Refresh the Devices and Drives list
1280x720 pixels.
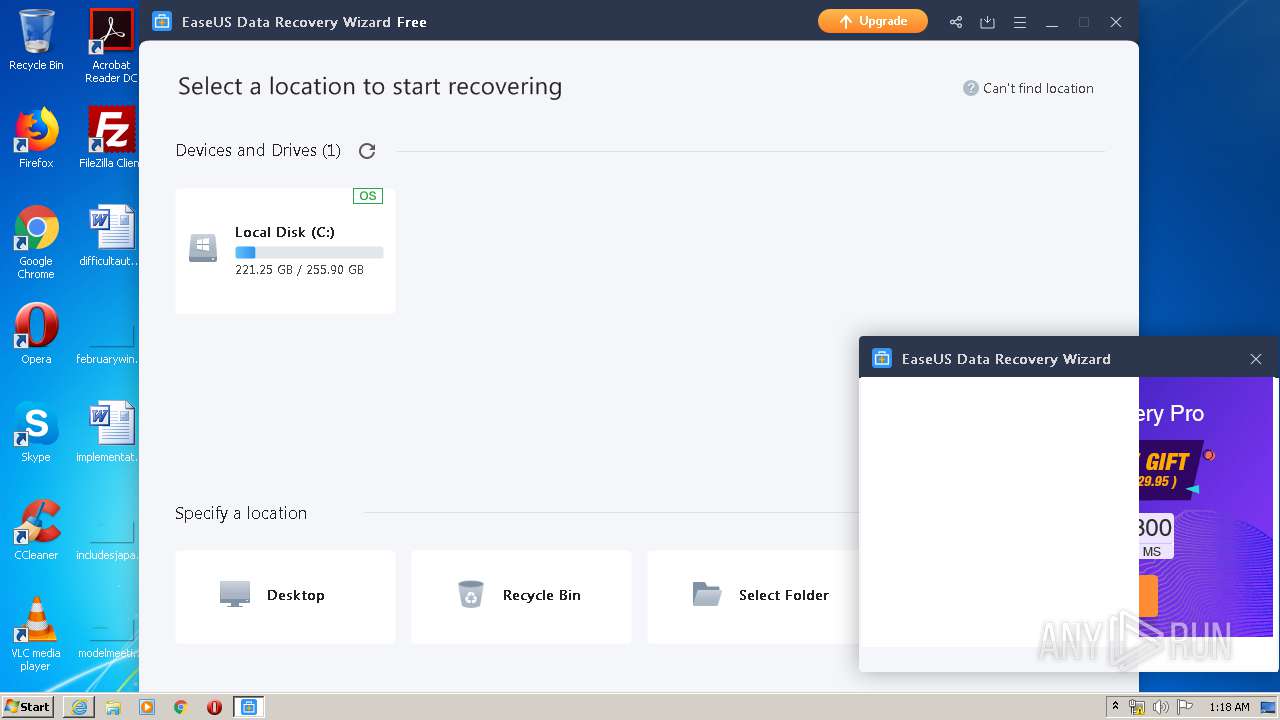(x=367, y=151)
